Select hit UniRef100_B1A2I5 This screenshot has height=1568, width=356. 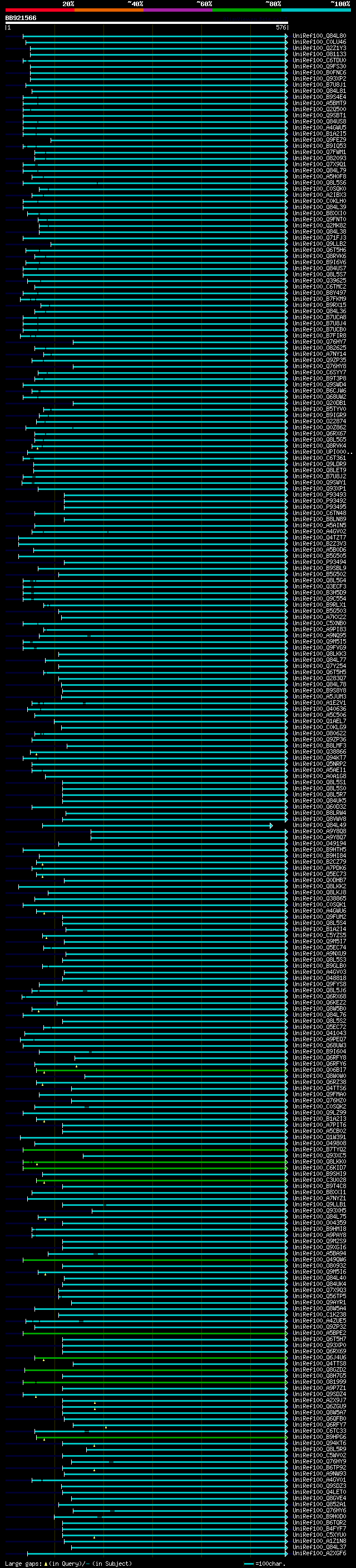click(x=319, y=134)
